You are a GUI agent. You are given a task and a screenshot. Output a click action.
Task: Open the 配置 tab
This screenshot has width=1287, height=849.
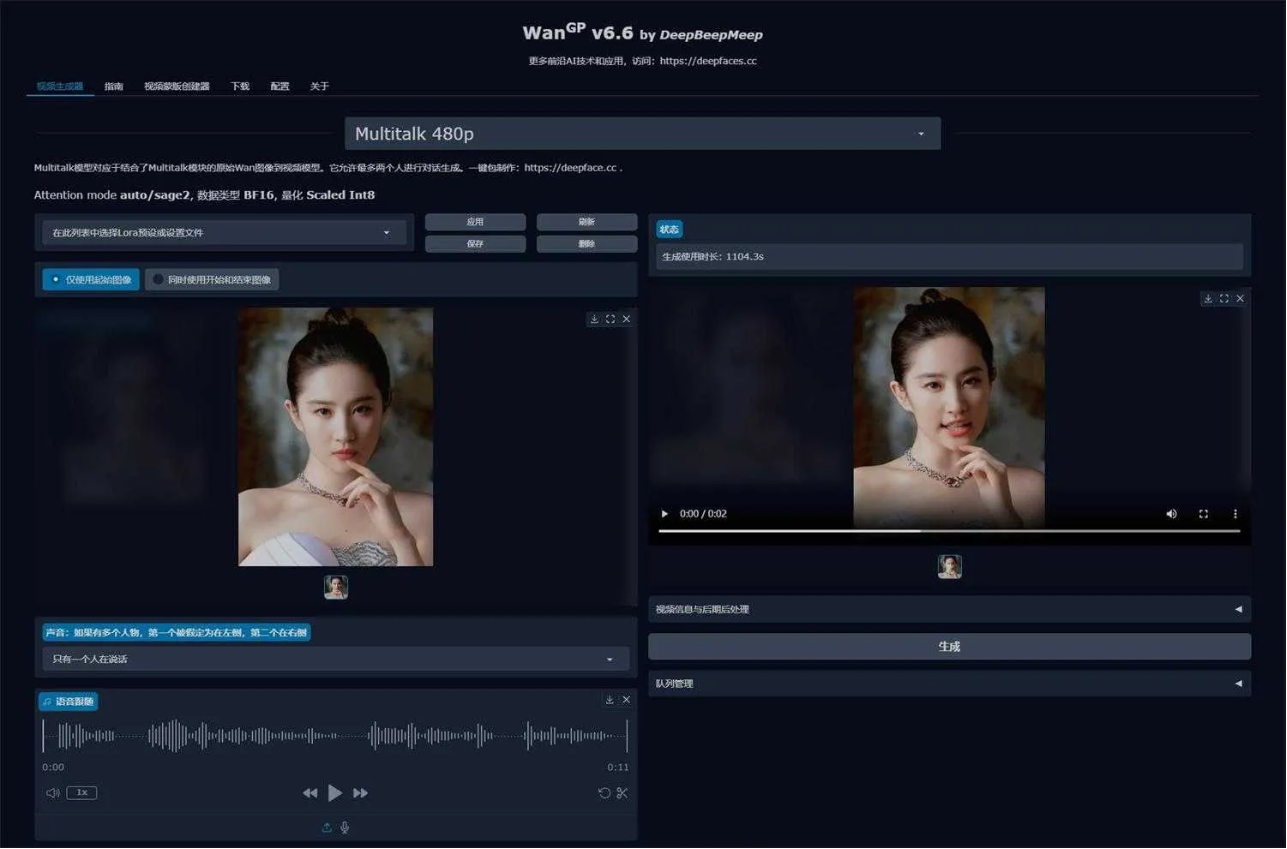[x=280, y=87]
